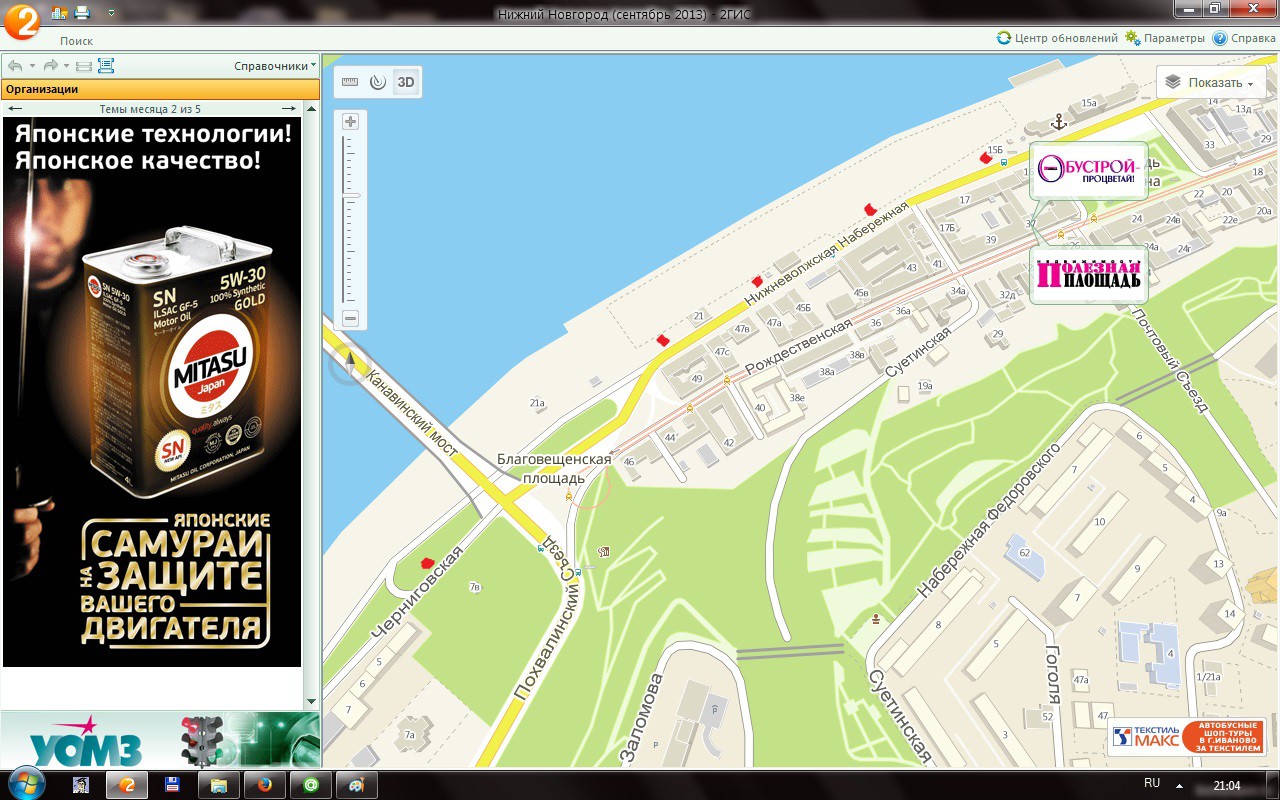1280x800 pixels.
Task: Switch to 2GIS in the taskbar
Action: click(x=127, y=785)
